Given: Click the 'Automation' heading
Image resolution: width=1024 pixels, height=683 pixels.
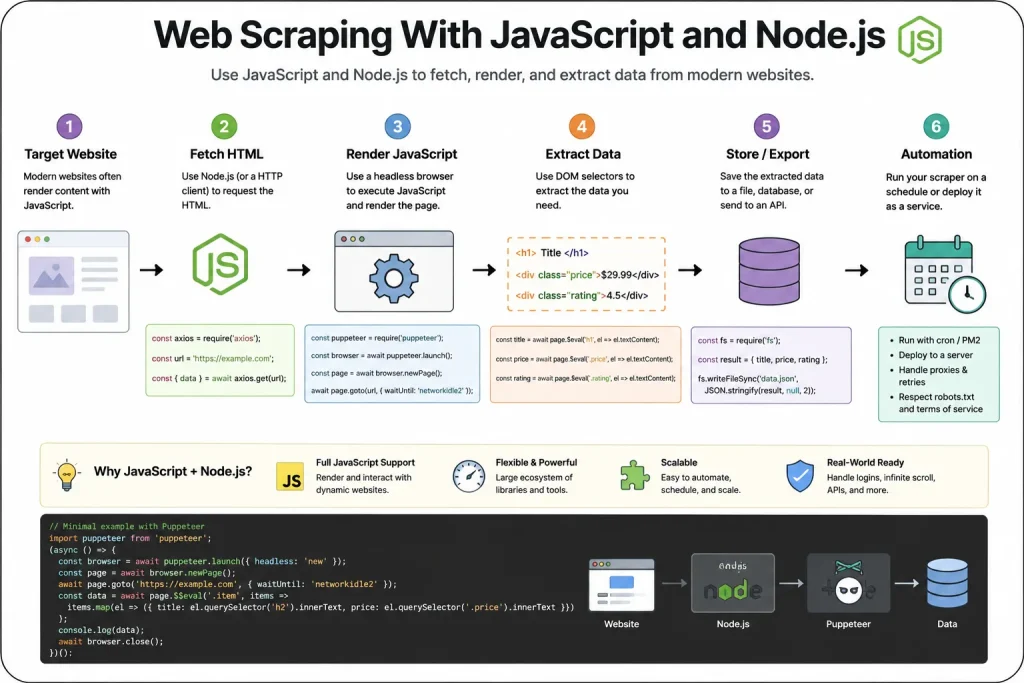Looking at the screenshot, I should (936, 154).
